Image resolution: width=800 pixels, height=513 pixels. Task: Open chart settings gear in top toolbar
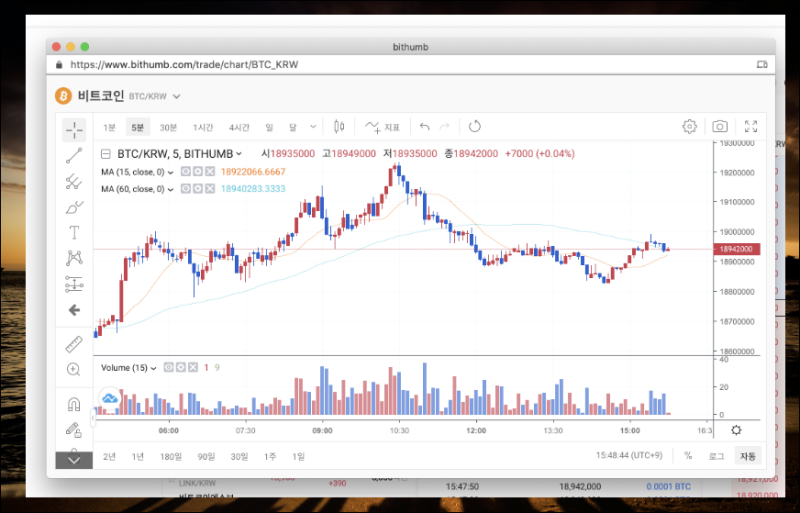pyautogui.click(x=689, y=126)
